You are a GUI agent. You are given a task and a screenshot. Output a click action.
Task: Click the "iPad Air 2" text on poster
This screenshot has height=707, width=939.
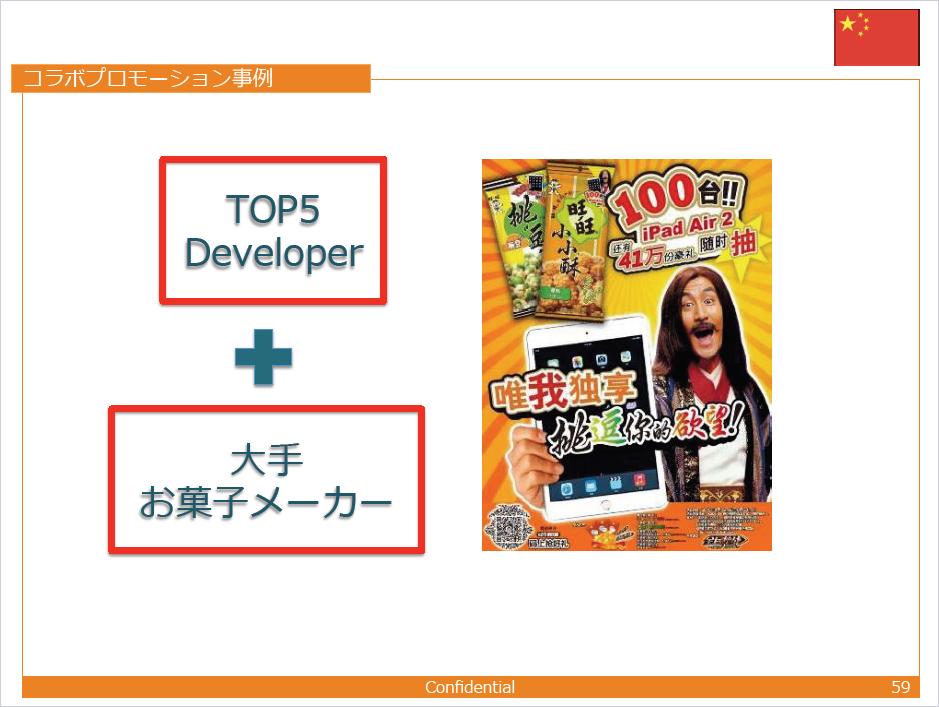pyautogui.click(x=687, y=226)
